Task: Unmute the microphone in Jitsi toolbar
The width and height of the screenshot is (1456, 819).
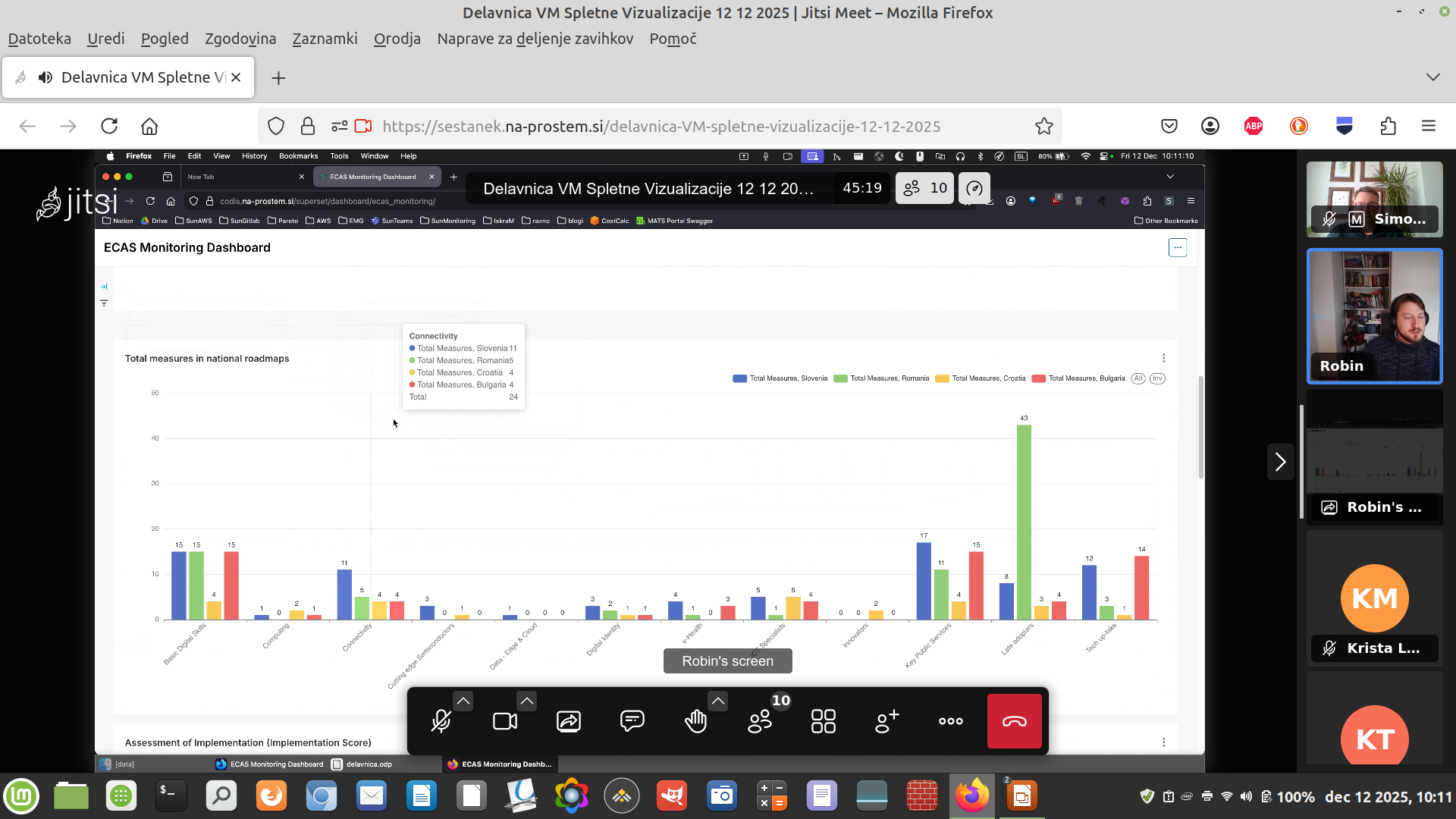Action: point(441,721)
